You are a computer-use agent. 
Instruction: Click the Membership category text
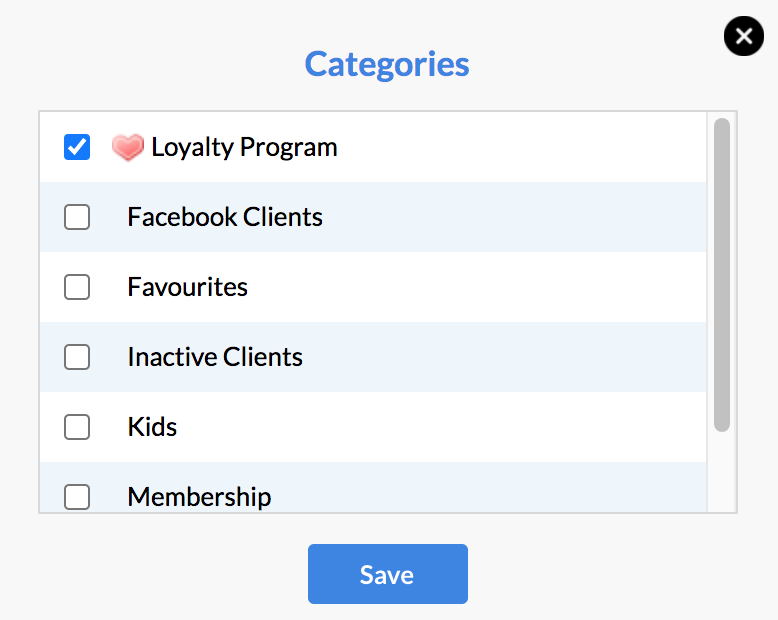point(199,497)
